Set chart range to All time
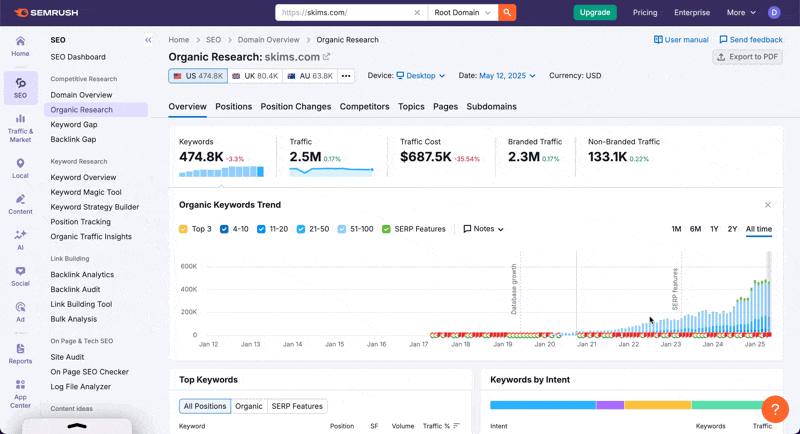 759,229
